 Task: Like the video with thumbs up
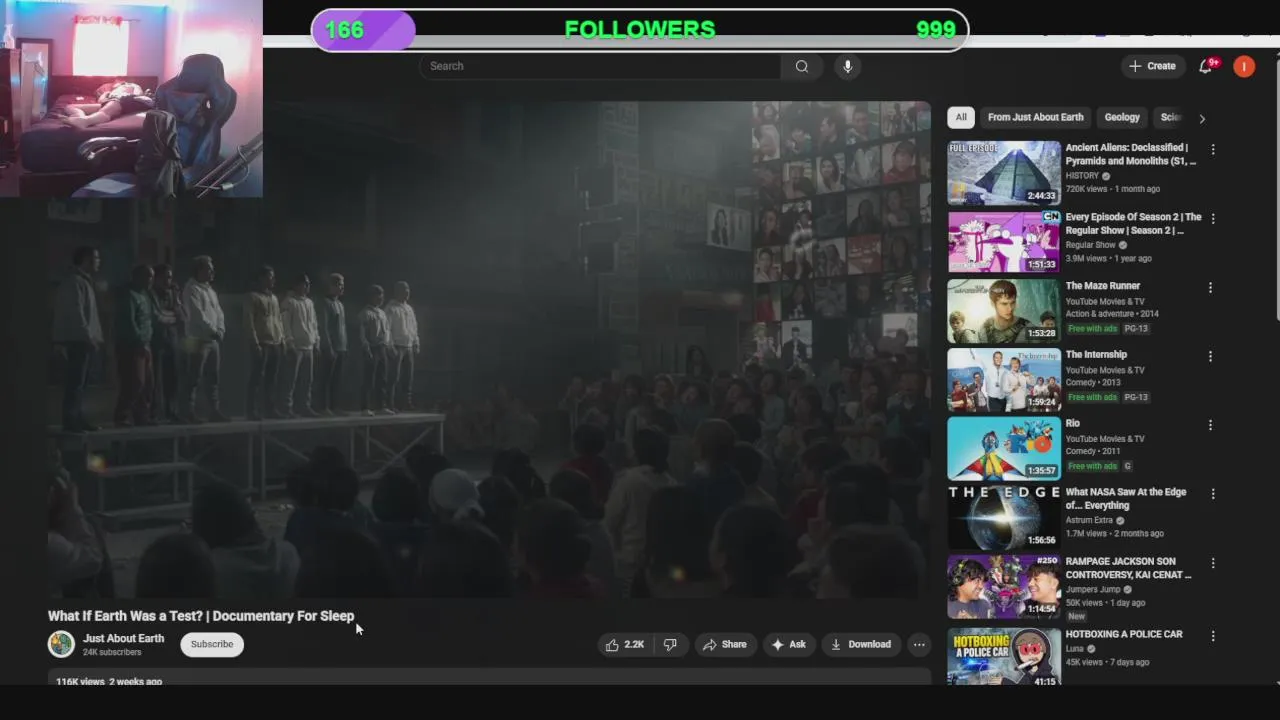click(x=625, y=645)
